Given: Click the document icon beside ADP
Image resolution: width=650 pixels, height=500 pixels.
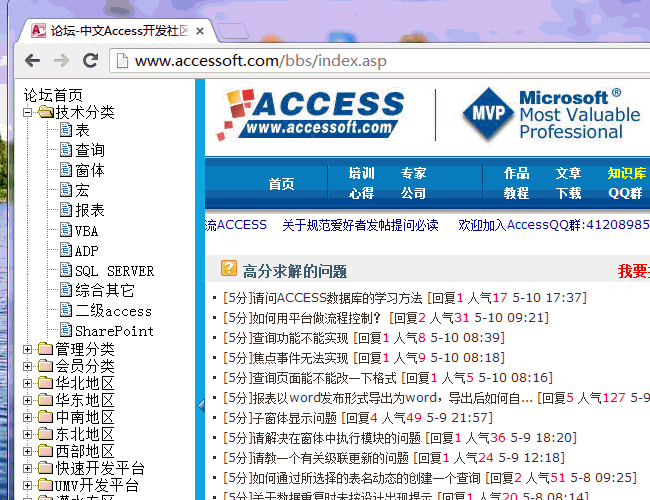Looking at the screenshot, I should [66, 250].
